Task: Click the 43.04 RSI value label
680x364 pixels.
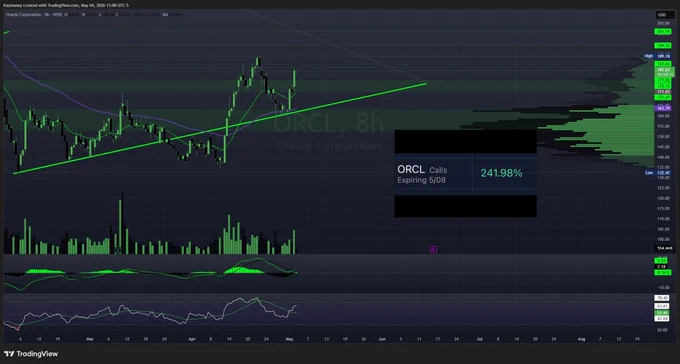Action: 662,319
